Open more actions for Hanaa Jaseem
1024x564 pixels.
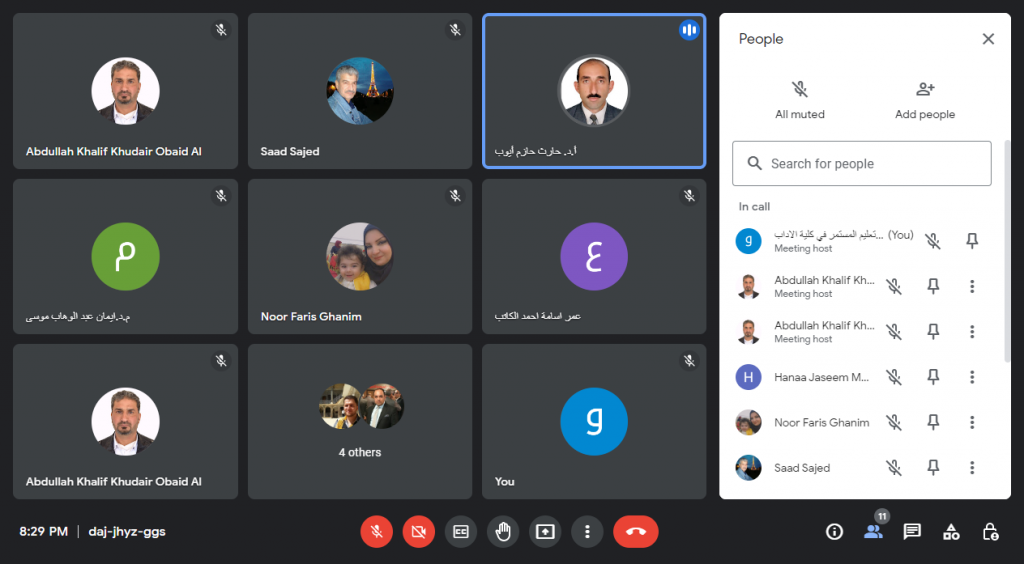[x=972, y=377]
